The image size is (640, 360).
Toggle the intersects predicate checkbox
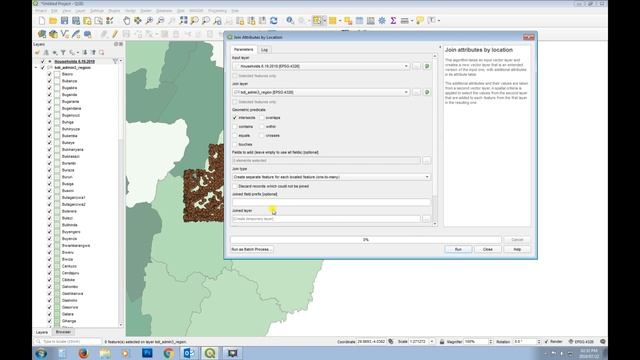pos(235,118)
